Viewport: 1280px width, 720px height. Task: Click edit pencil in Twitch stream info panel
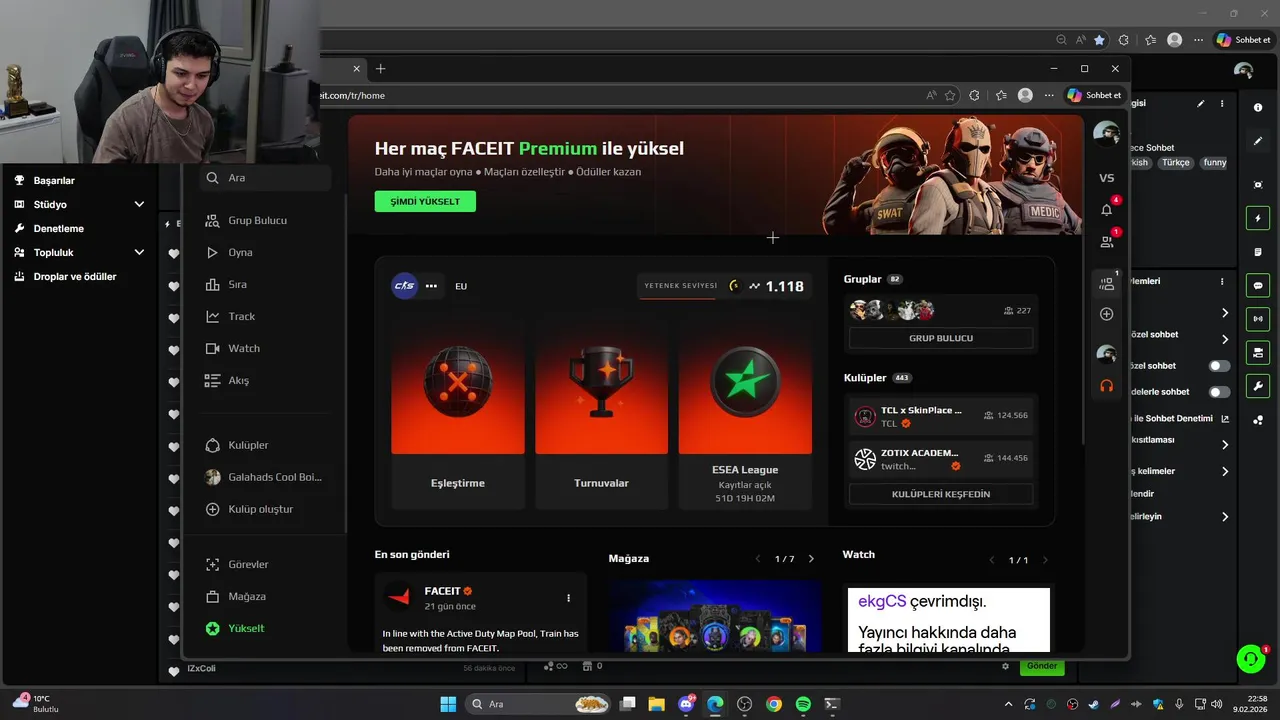click(x=1201, y=103)
